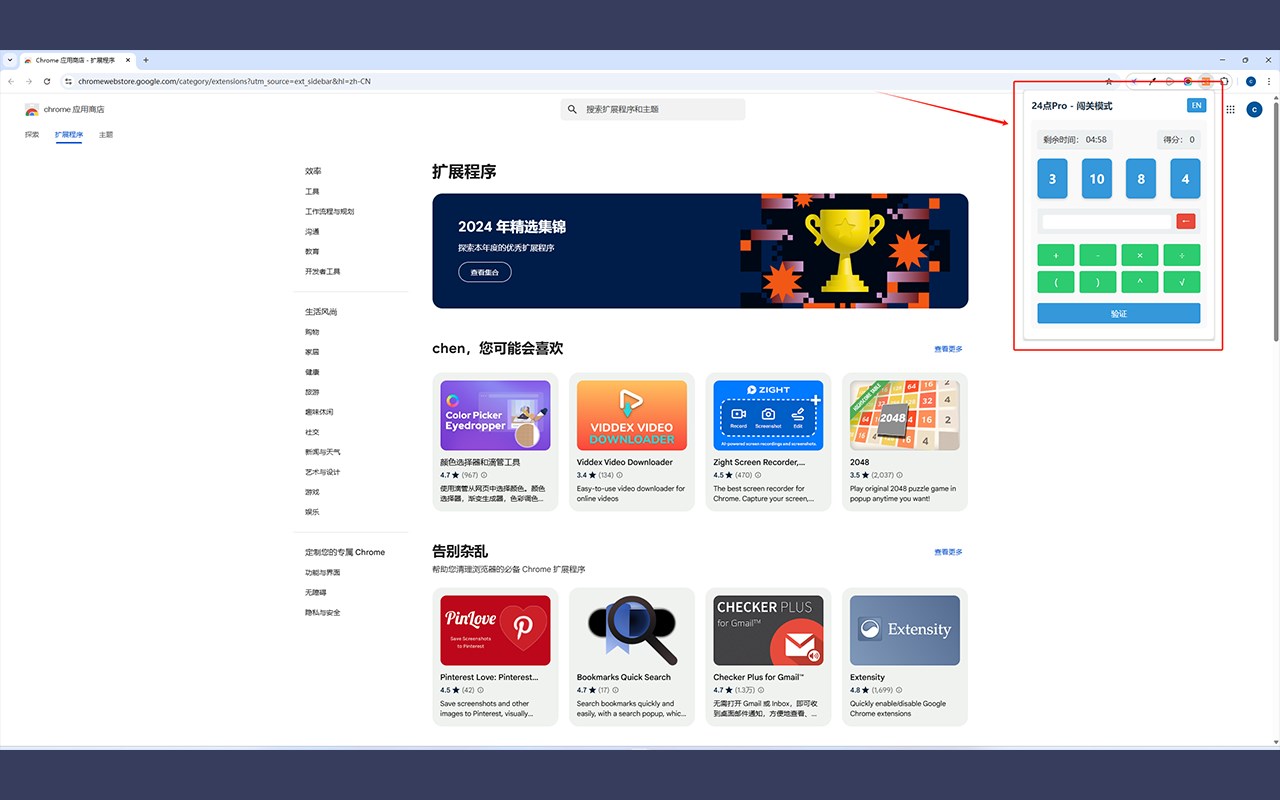1280x800 pixels.
Task: Switch to the 探索 tab
Action: click(x=32, y=134)
